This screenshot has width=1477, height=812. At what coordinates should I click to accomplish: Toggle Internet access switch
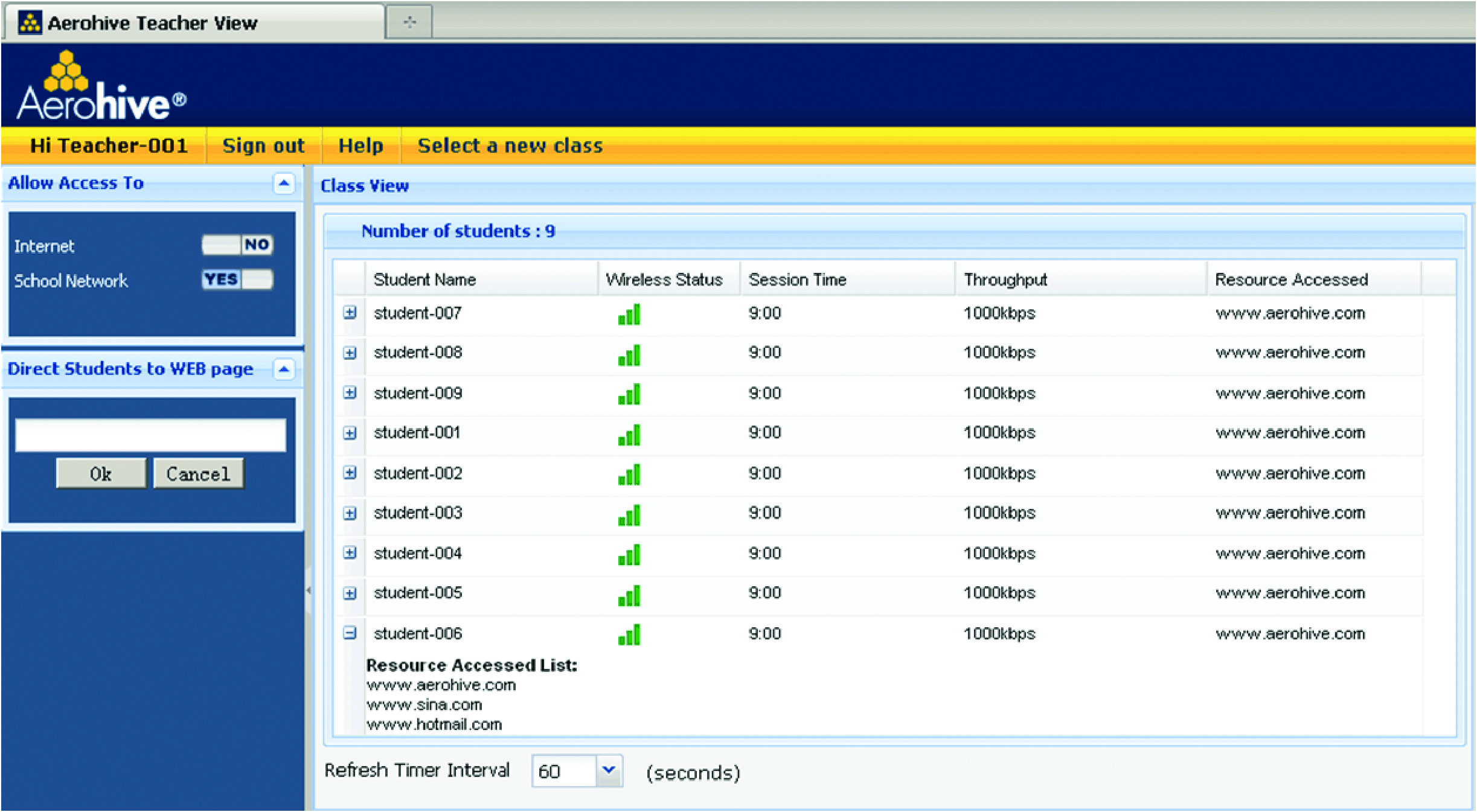pyautogui.click(x=237, y=245)
